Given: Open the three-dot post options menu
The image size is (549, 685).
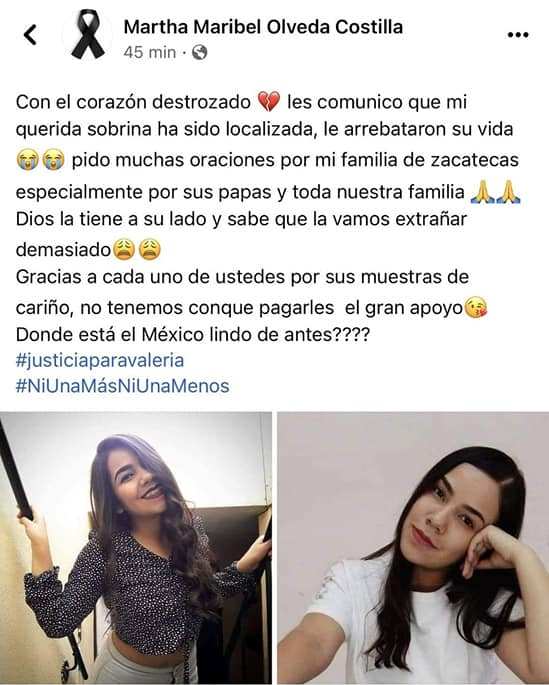Looking at the screenshot, I should coord(518,35).
